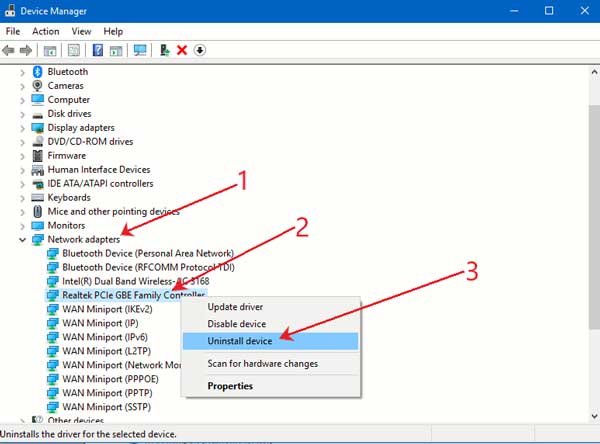
Task: Select Bluetooth Device (Personal Area Network)
Action: [x=148, y=253]
